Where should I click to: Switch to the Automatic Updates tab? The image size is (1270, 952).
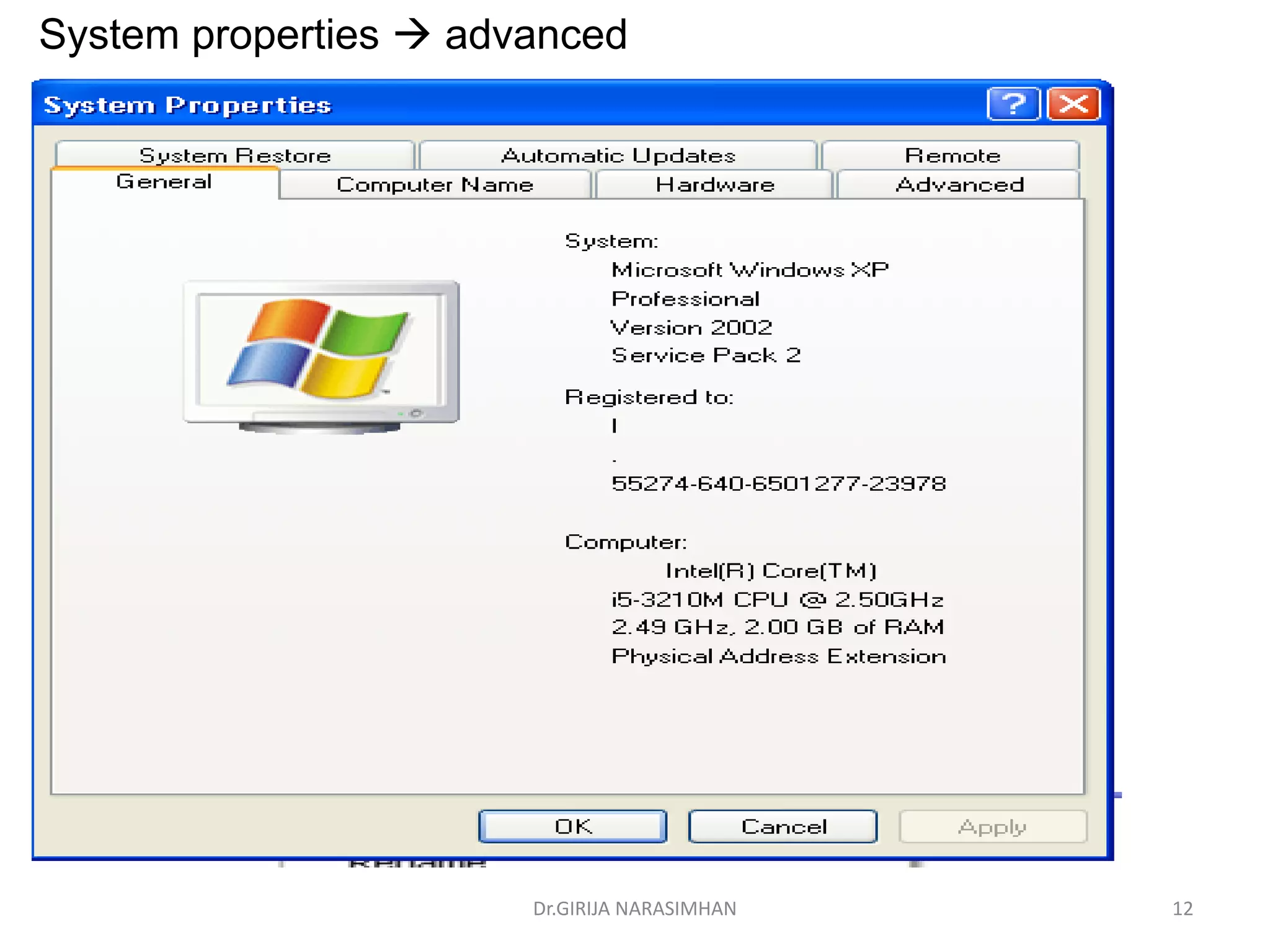618,155
